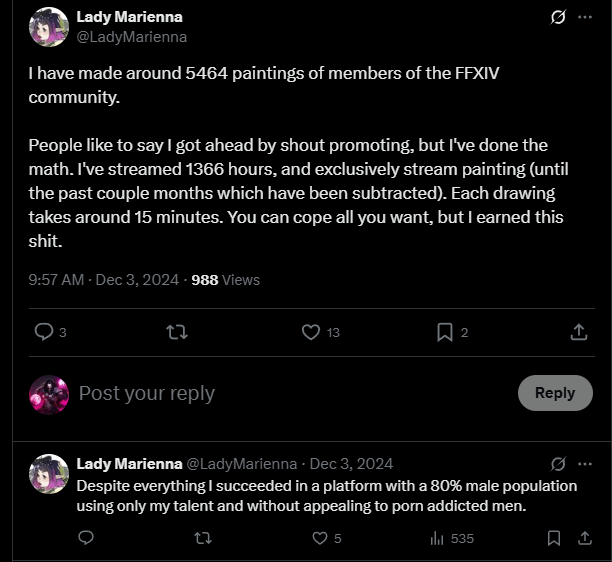Click the Grok icon on main post
Screen dimensions: 612x562
coord(559,18)
